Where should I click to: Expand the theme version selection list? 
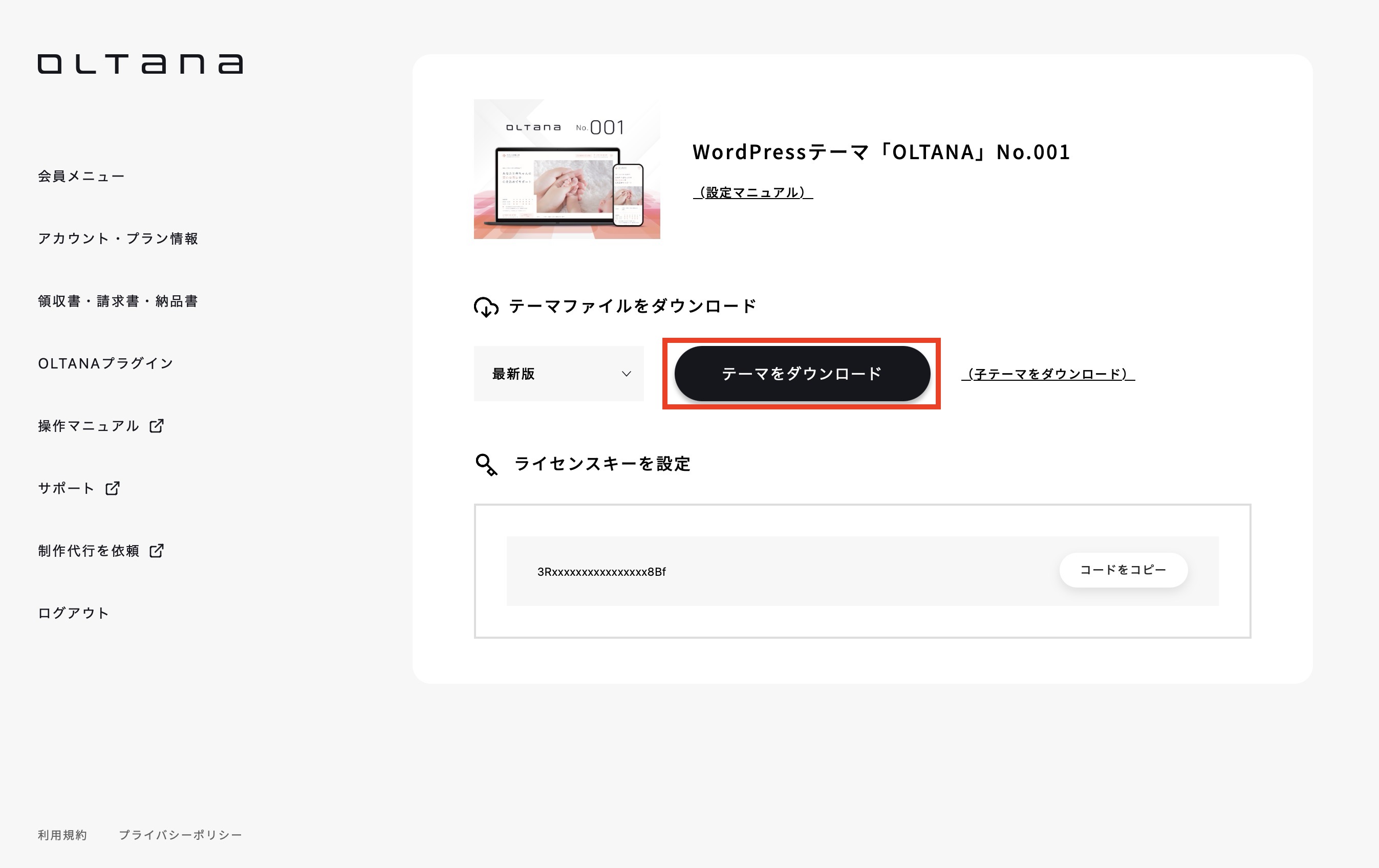coord(558,374)
